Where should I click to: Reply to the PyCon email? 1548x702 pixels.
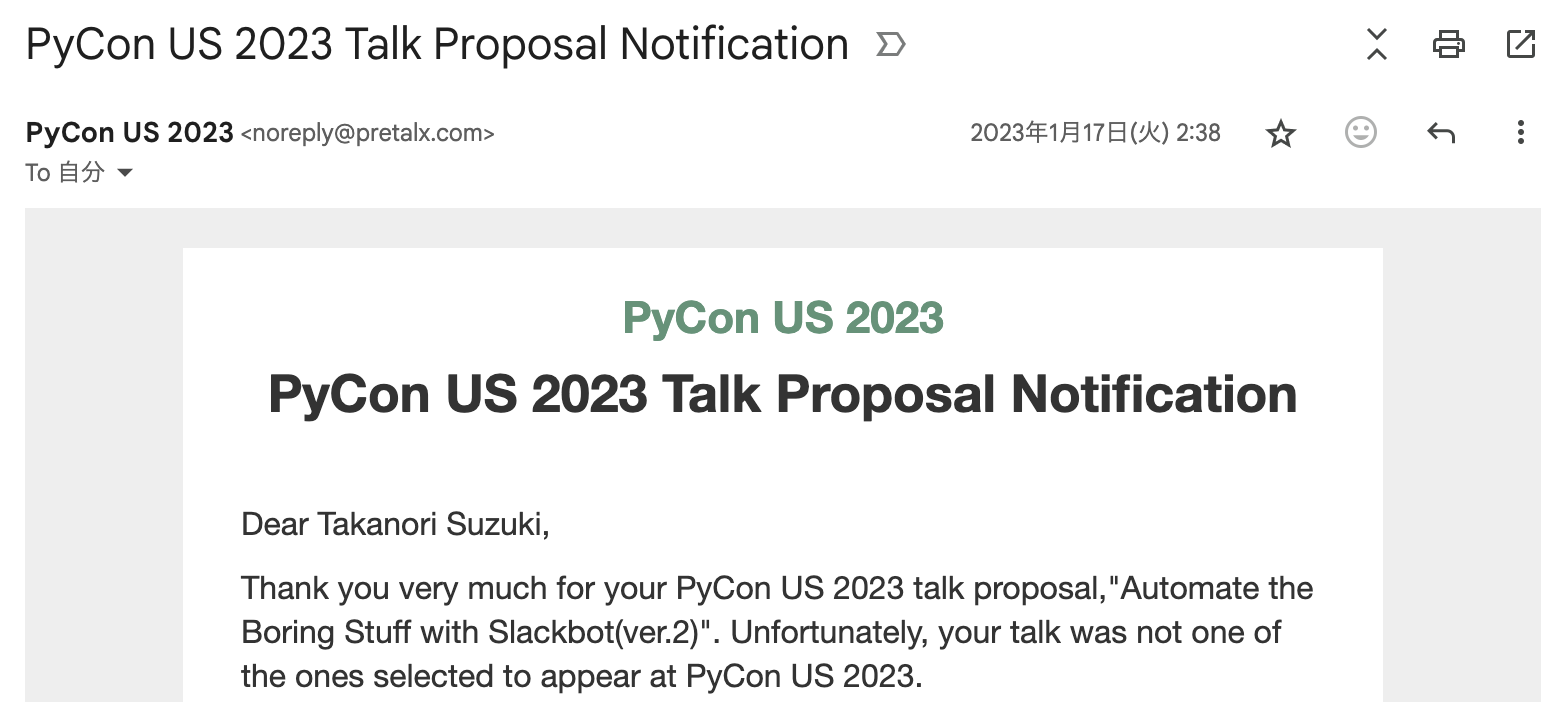click(1441, 133)
